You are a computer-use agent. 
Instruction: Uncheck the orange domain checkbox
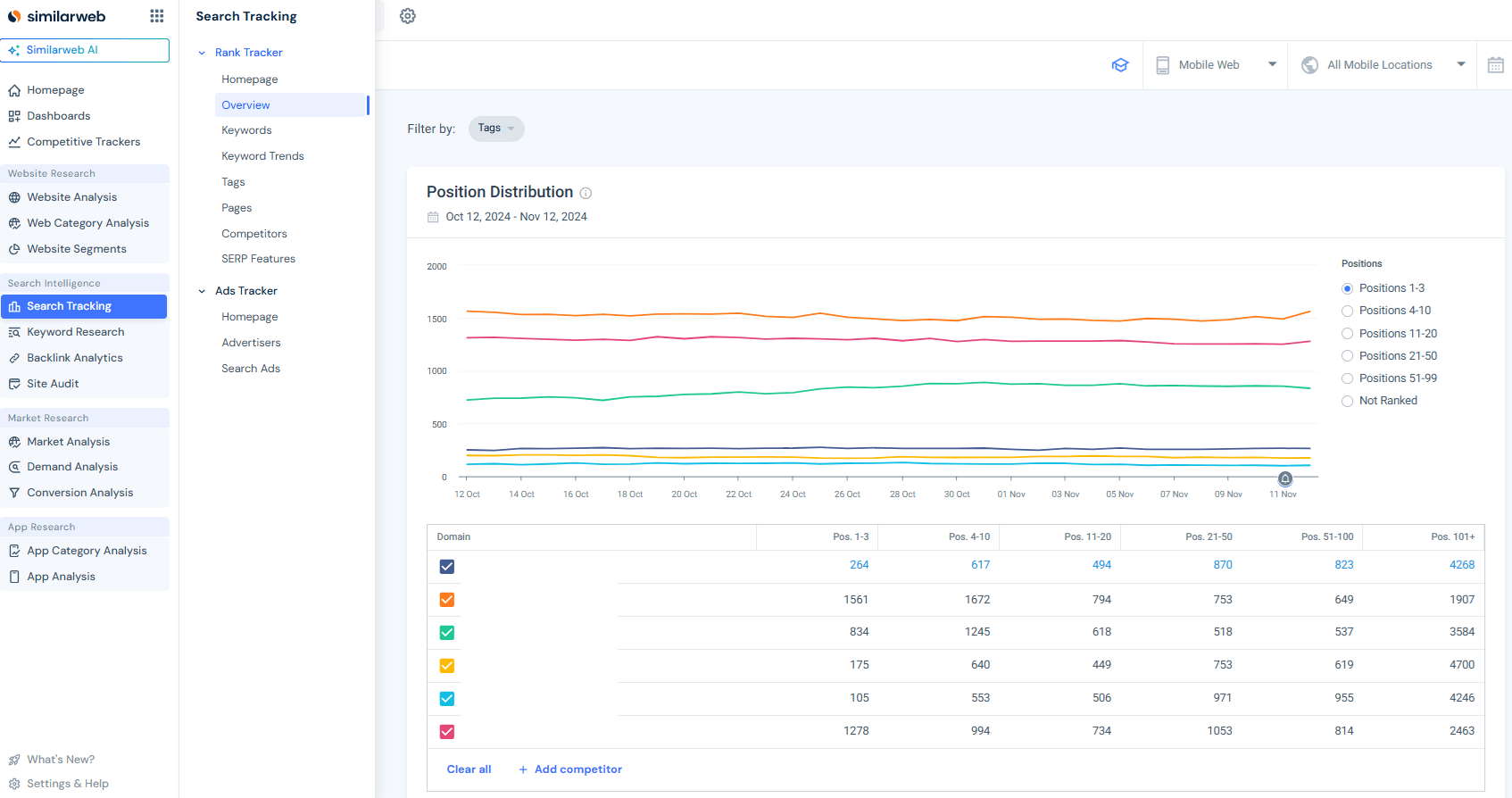click(447, 600)
